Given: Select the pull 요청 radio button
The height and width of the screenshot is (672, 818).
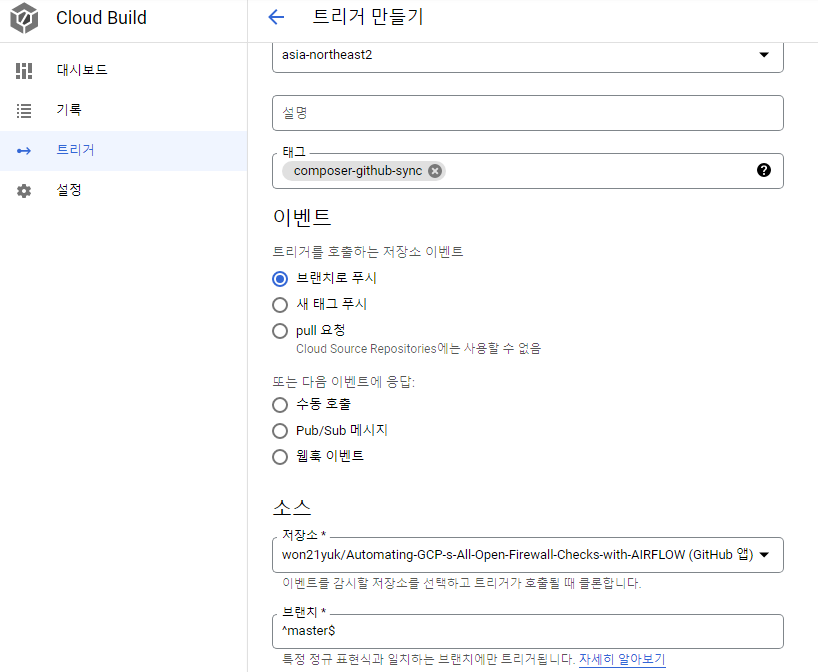Looking at the screenshot, I should coord(280,331).
